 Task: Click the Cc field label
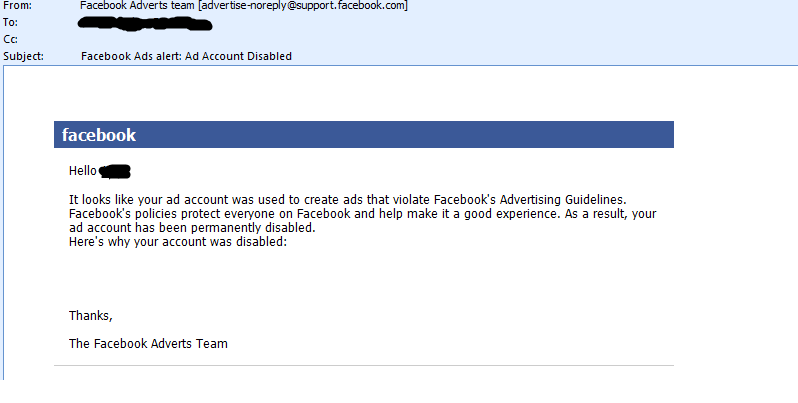pos(11,39)
